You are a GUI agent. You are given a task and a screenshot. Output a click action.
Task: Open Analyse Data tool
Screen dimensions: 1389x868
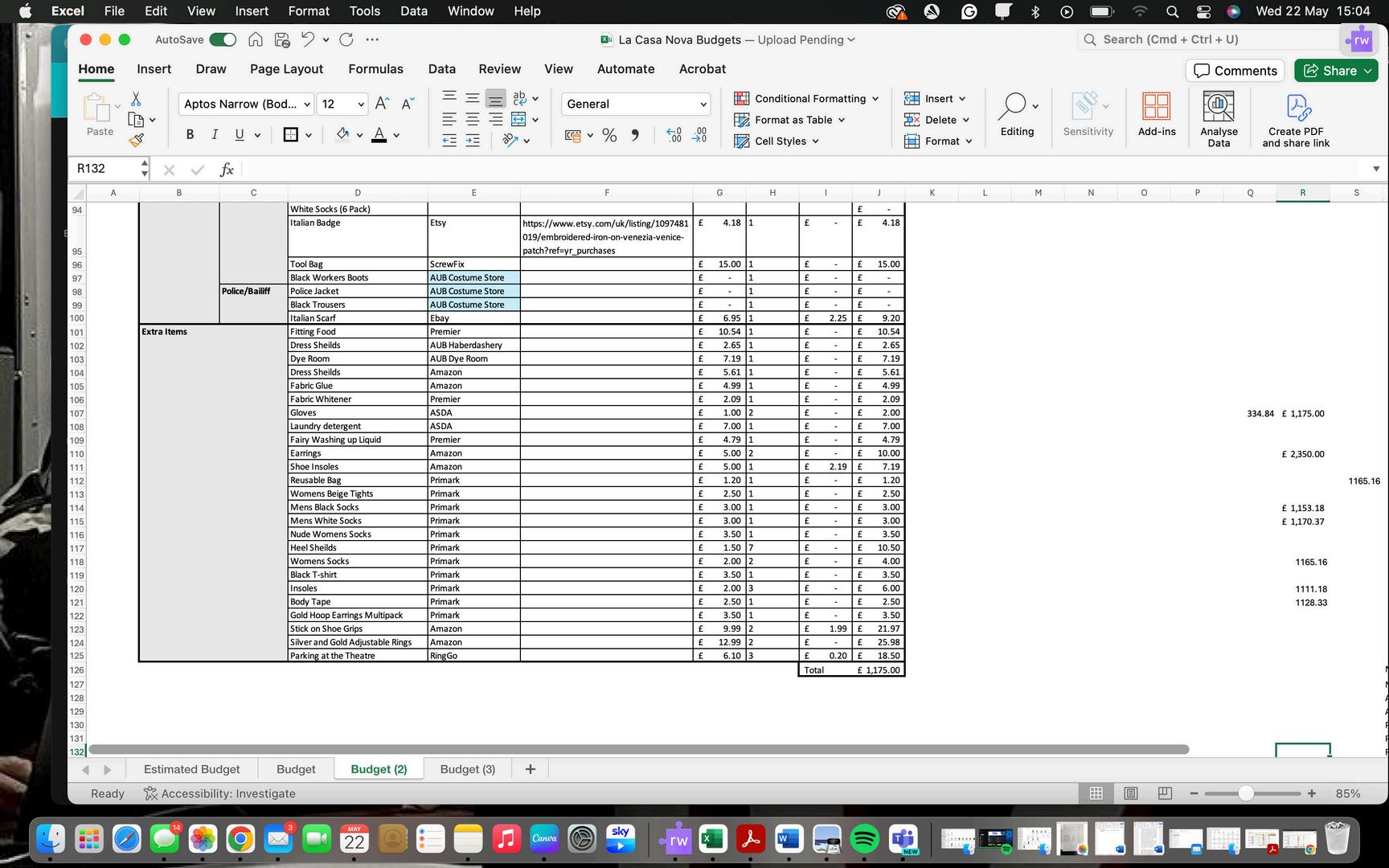pyautogui.click(x=1219, y=119)
